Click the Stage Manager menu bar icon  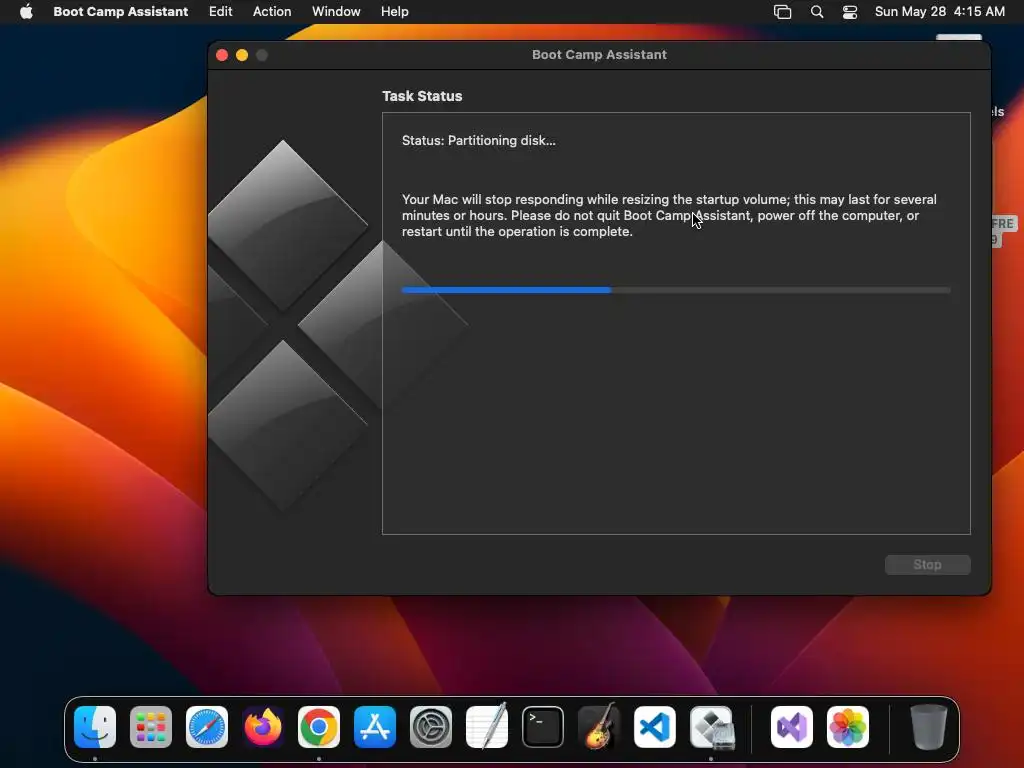(x=782, y=12)
